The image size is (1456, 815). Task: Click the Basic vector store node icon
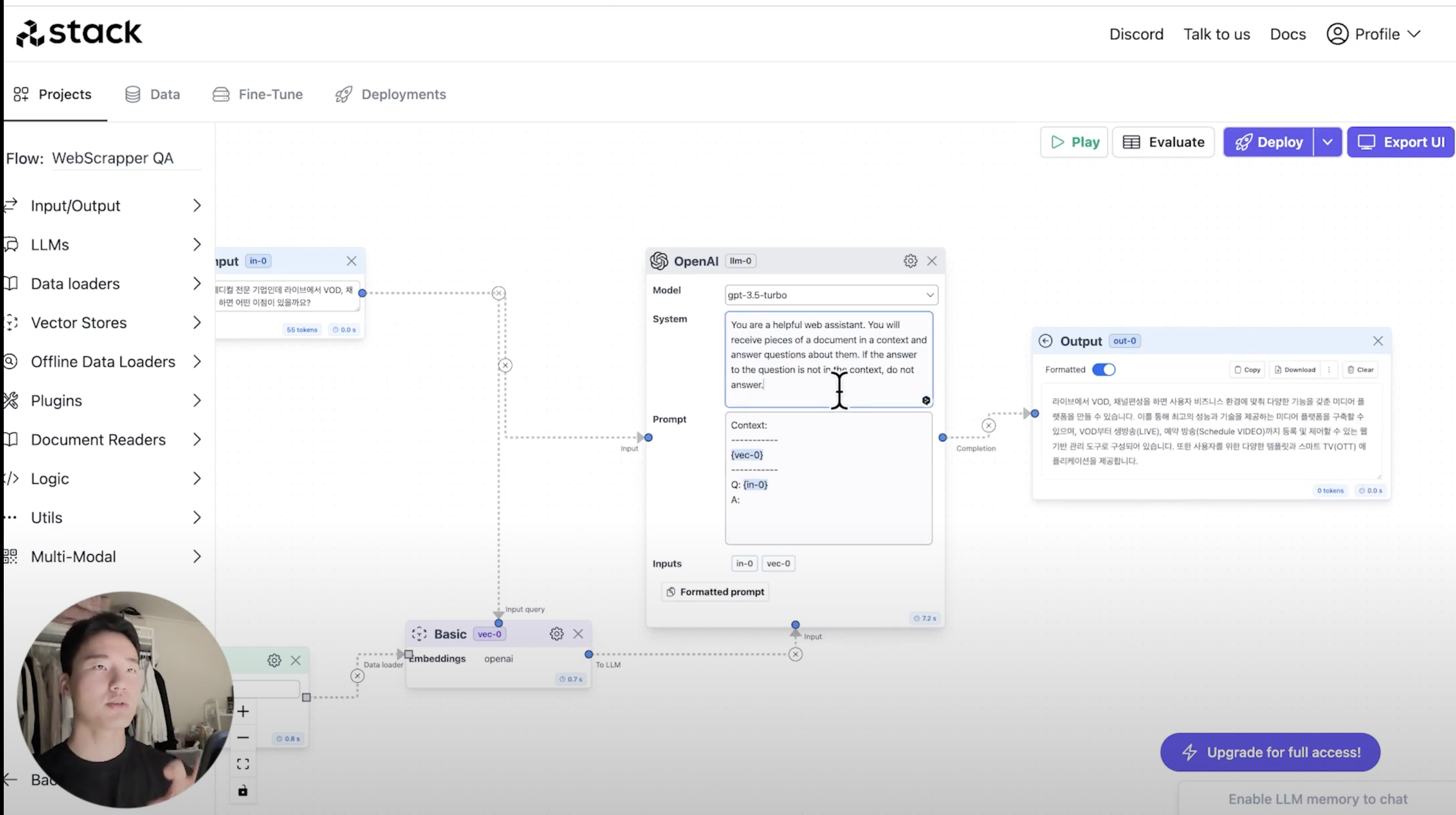pos(419,634)
